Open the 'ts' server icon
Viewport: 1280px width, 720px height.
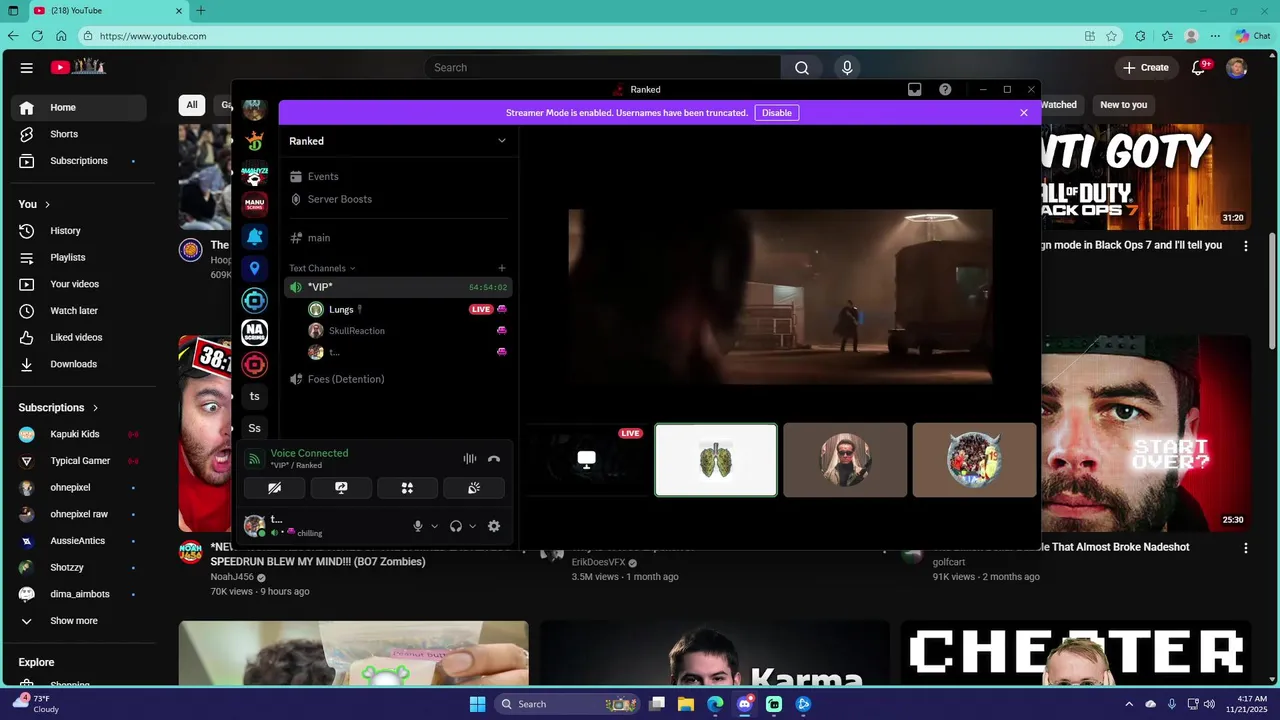point(255,396)
